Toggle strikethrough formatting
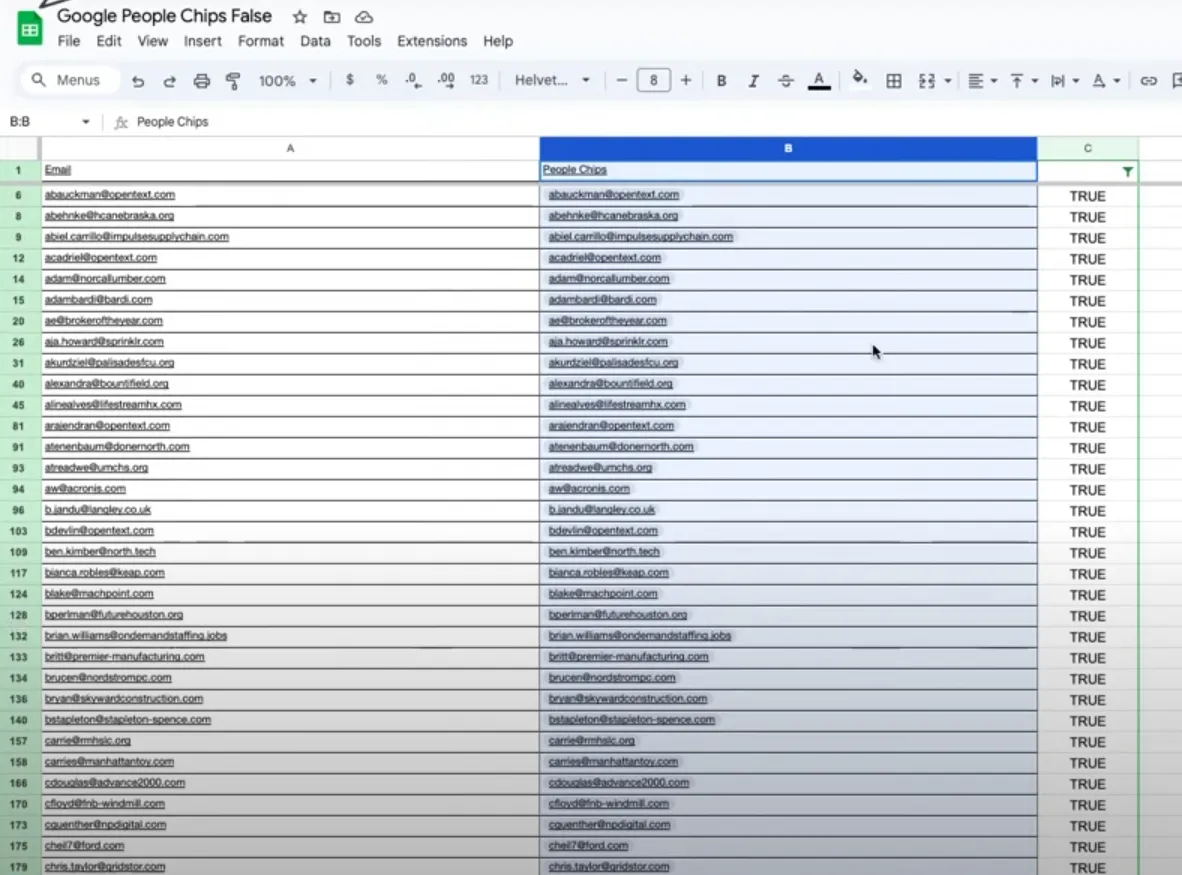The height and width of the screenshot is (875, 1182). pos(785,81)
